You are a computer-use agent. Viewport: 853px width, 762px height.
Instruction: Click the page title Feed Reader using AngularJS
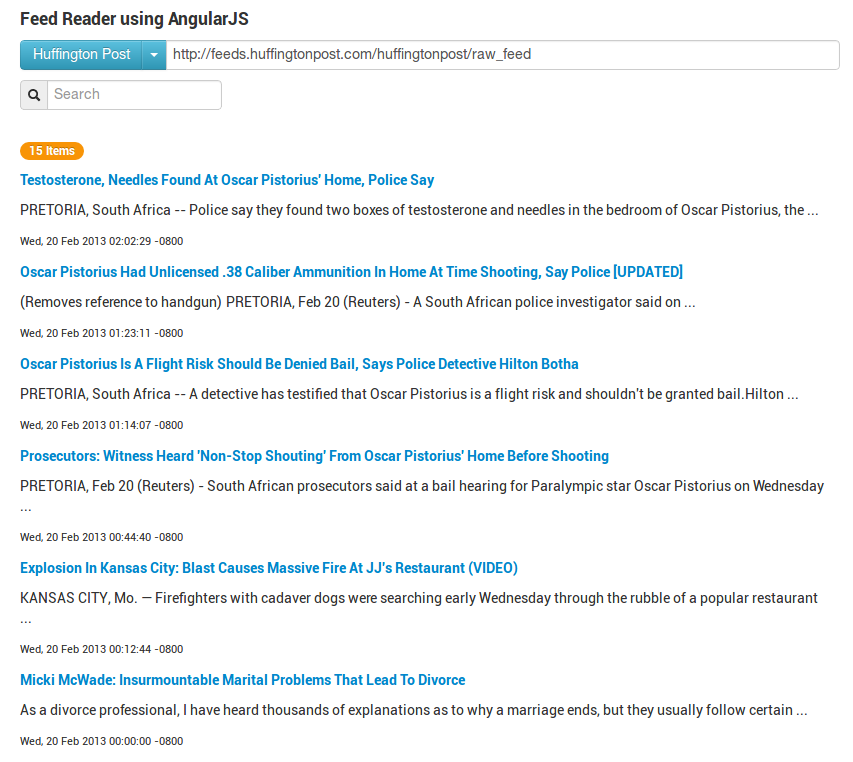[134, 19]
